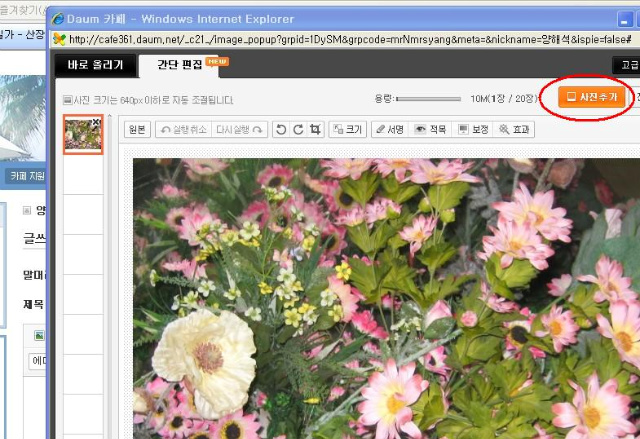Viewport: 640px width, 439px height.
Task: Open the 보정 (adjust) tool
Action: click(473, 130)
